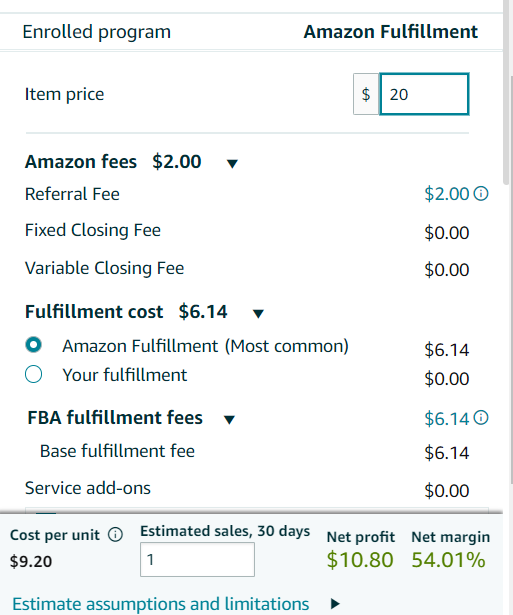Select Amazon Fulfillment (Most common) radio
Image resolution: width=513 pixels, height=615 pixels.
[33, 345]
